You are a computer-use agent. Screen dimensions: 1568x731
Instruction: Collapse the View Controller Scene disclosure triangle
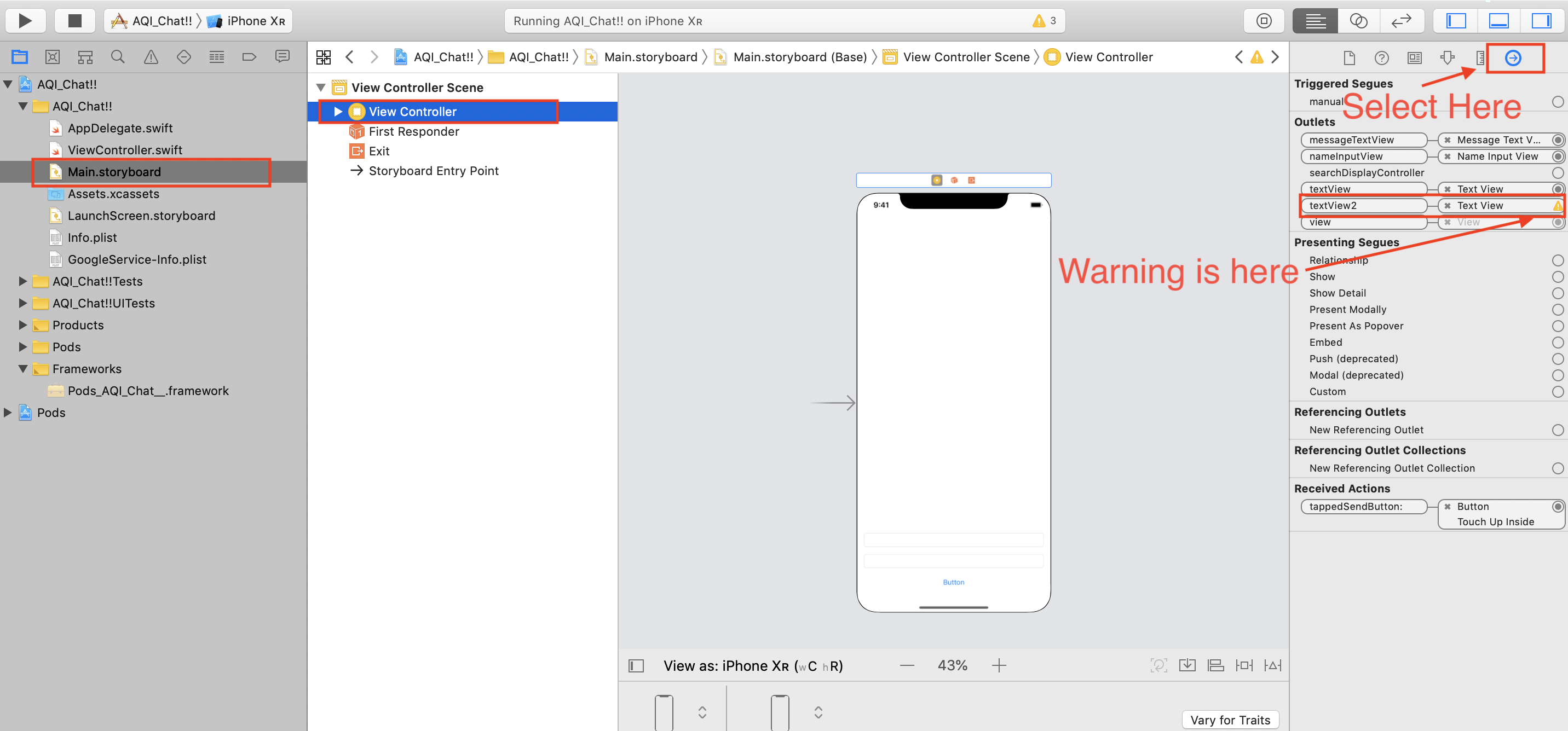click(x=321, y=87)
